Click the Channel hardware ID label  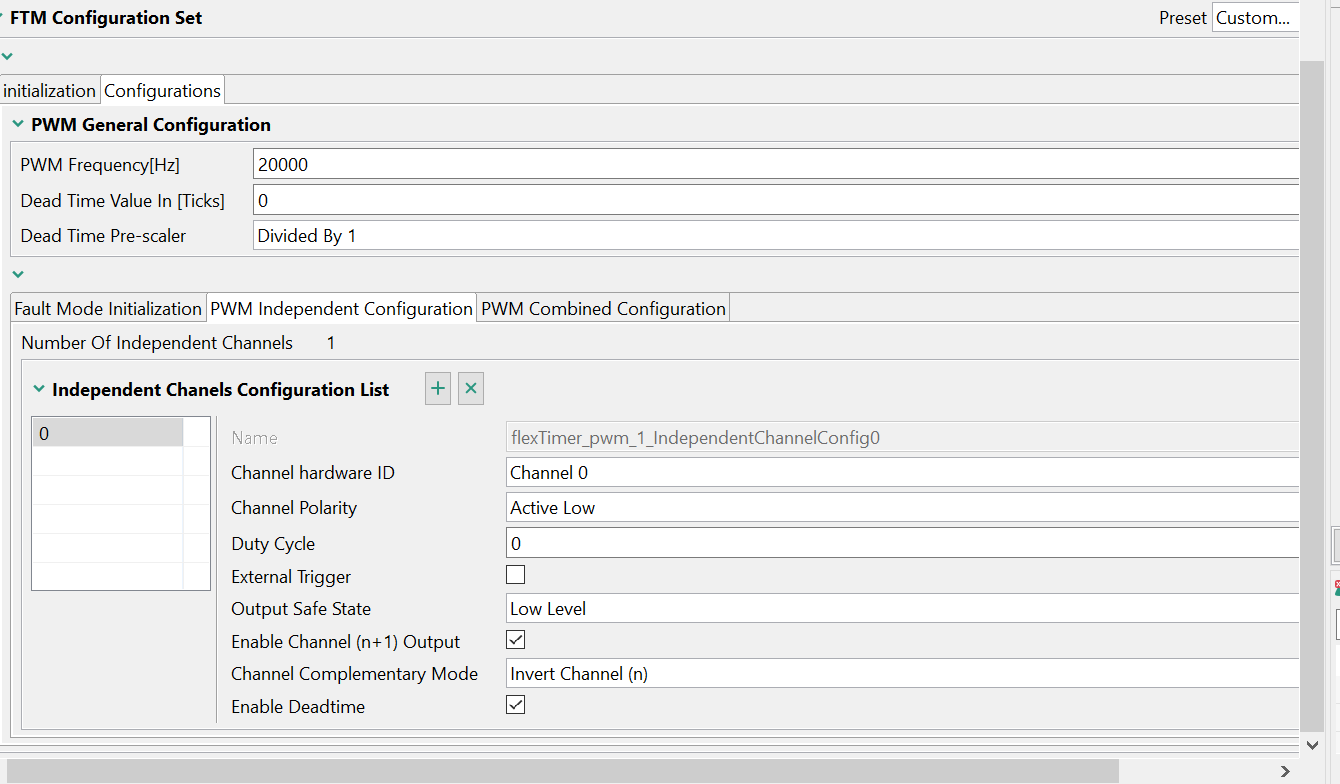click(313, 473)
